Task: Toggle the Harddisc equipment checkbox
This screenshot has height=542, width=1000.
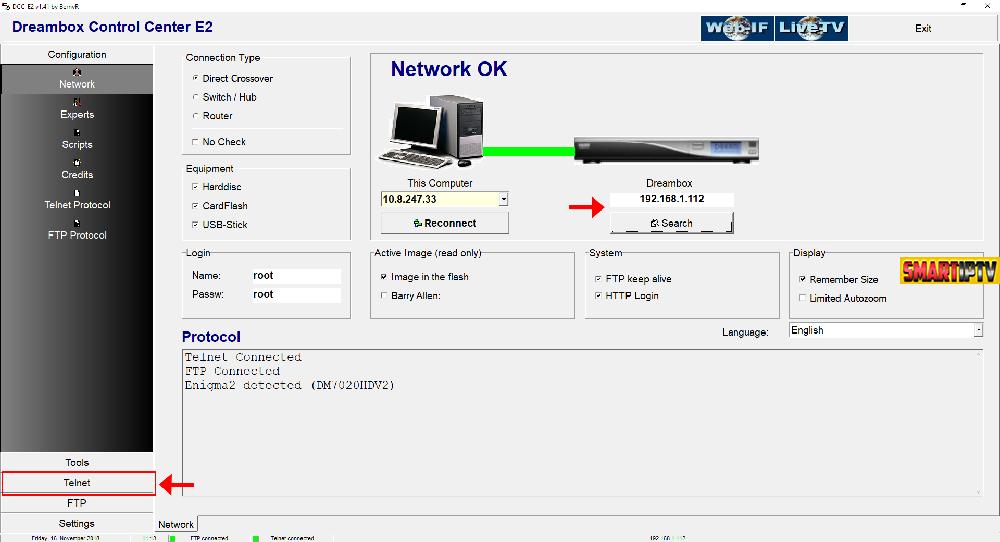Action: (195, 187)
